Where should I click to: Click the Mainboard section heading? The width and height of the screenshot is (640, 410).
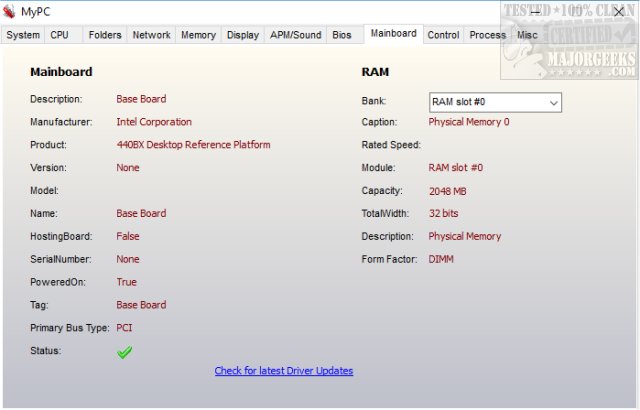[x=61, y=72]
